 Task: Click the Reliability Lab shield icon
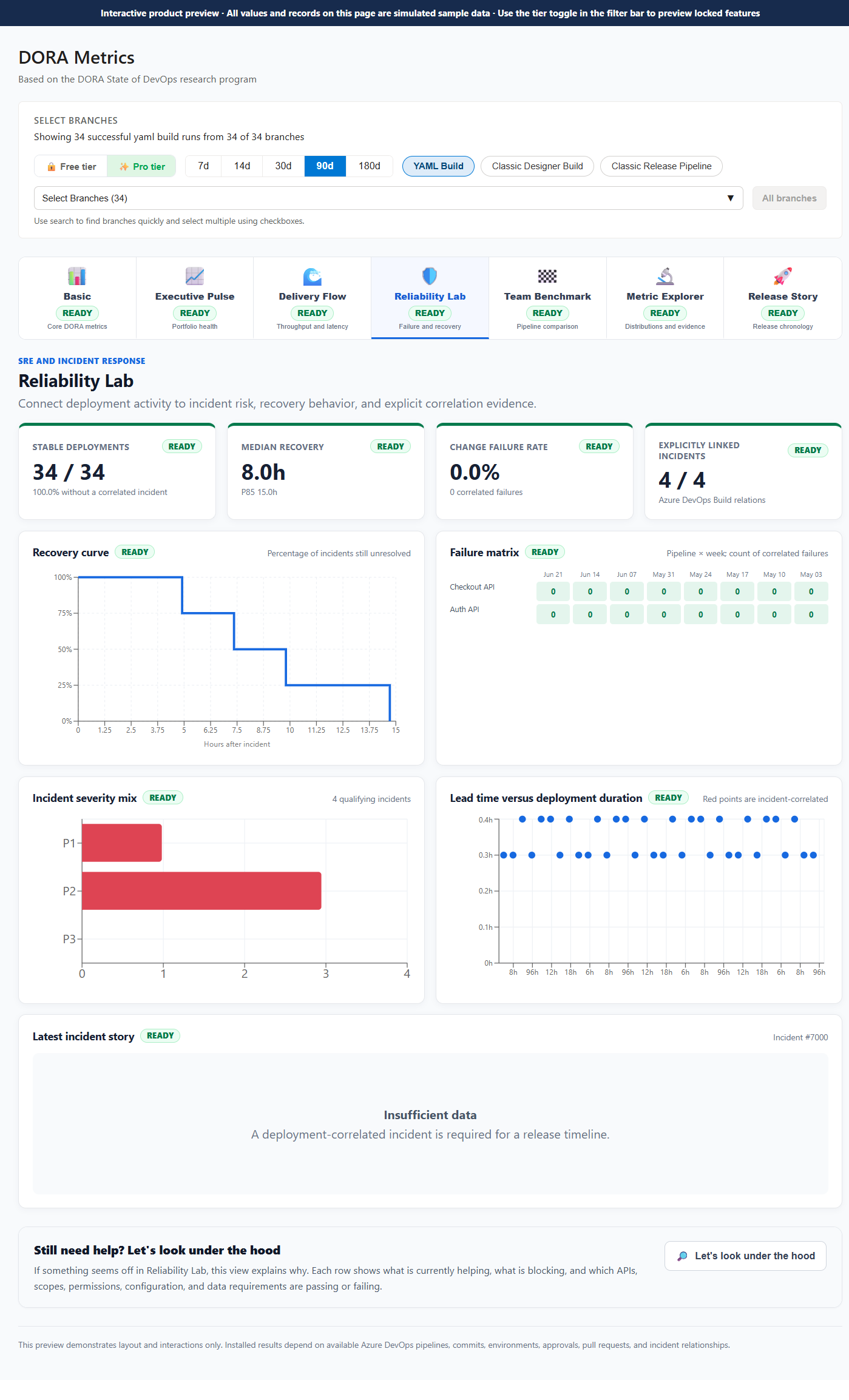tap(430, 276)
